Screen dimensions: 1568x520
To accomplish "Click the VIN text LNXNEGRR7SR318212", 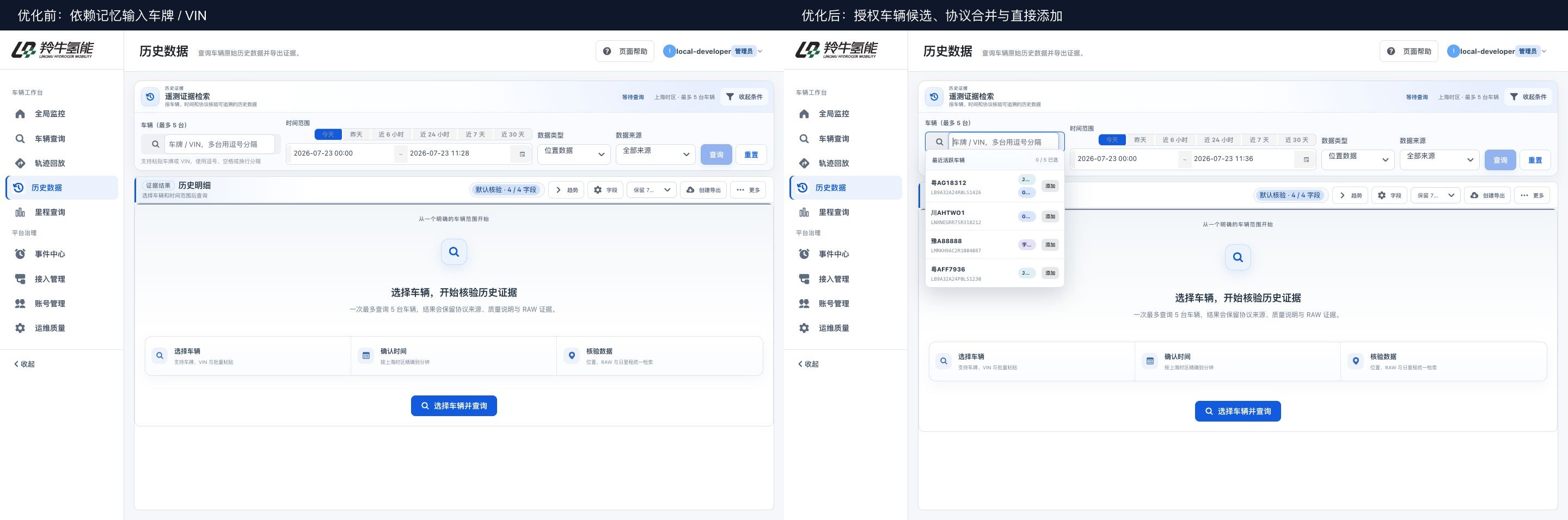I will pyautogui.click(x=955, y=222).
